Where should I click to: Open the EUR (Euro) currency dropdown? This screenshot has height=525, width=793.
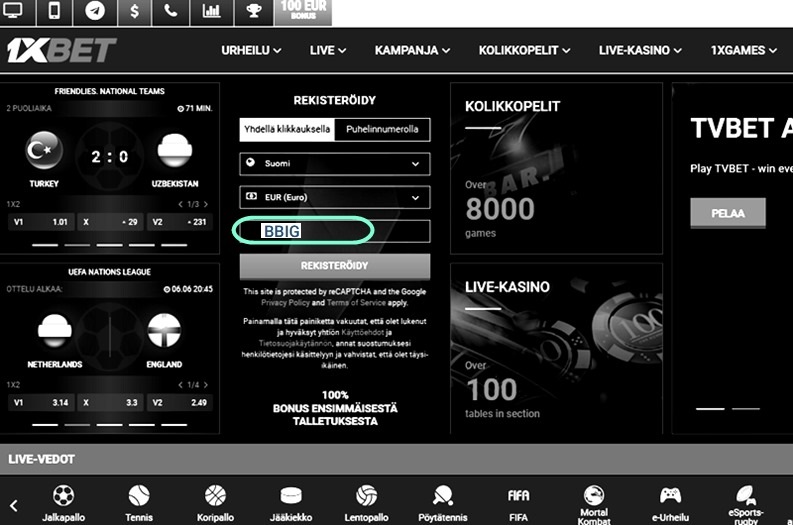pyautogui.click(x=335, y=197)
